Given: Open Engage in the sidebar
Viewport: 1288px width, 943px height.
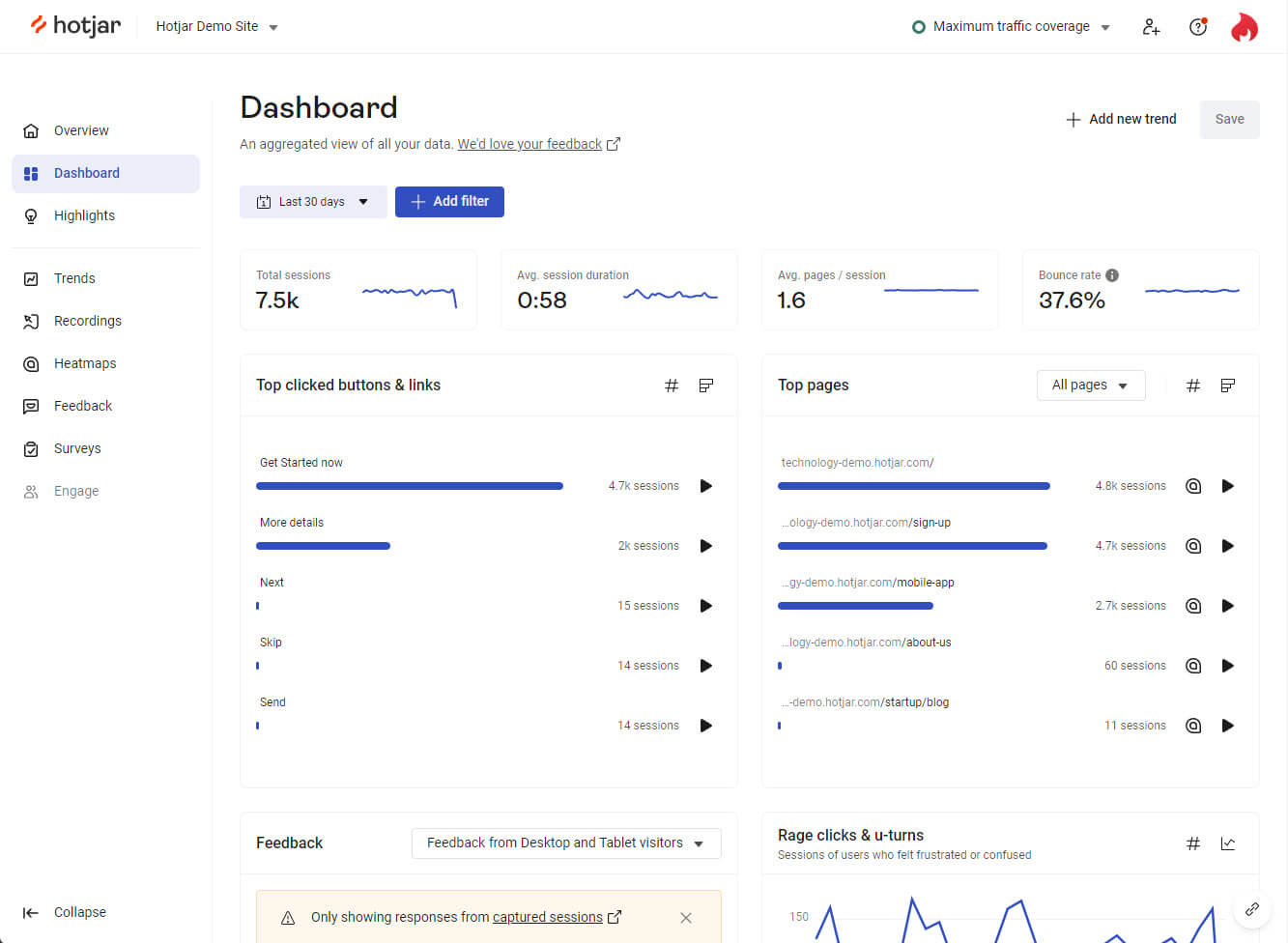Looking at the screenshot, I should [x=105, y=491].
